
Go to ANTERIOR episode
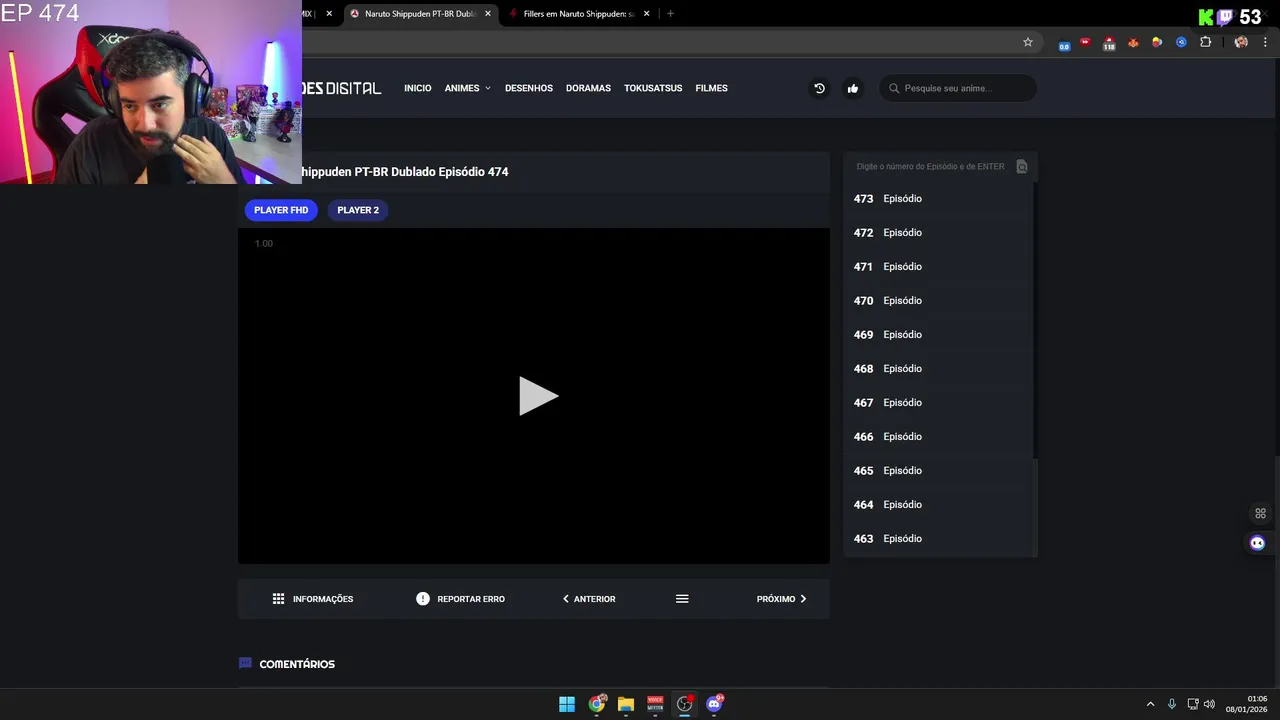click(588, 599)
